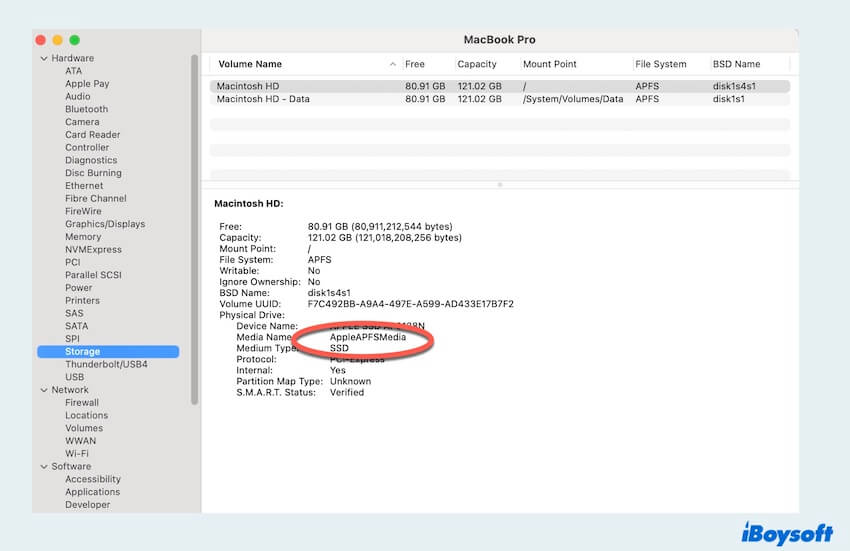Screen dimensions: 850x551
Task: Select USB in the sidebar
Action: click(x=75, y=377)
